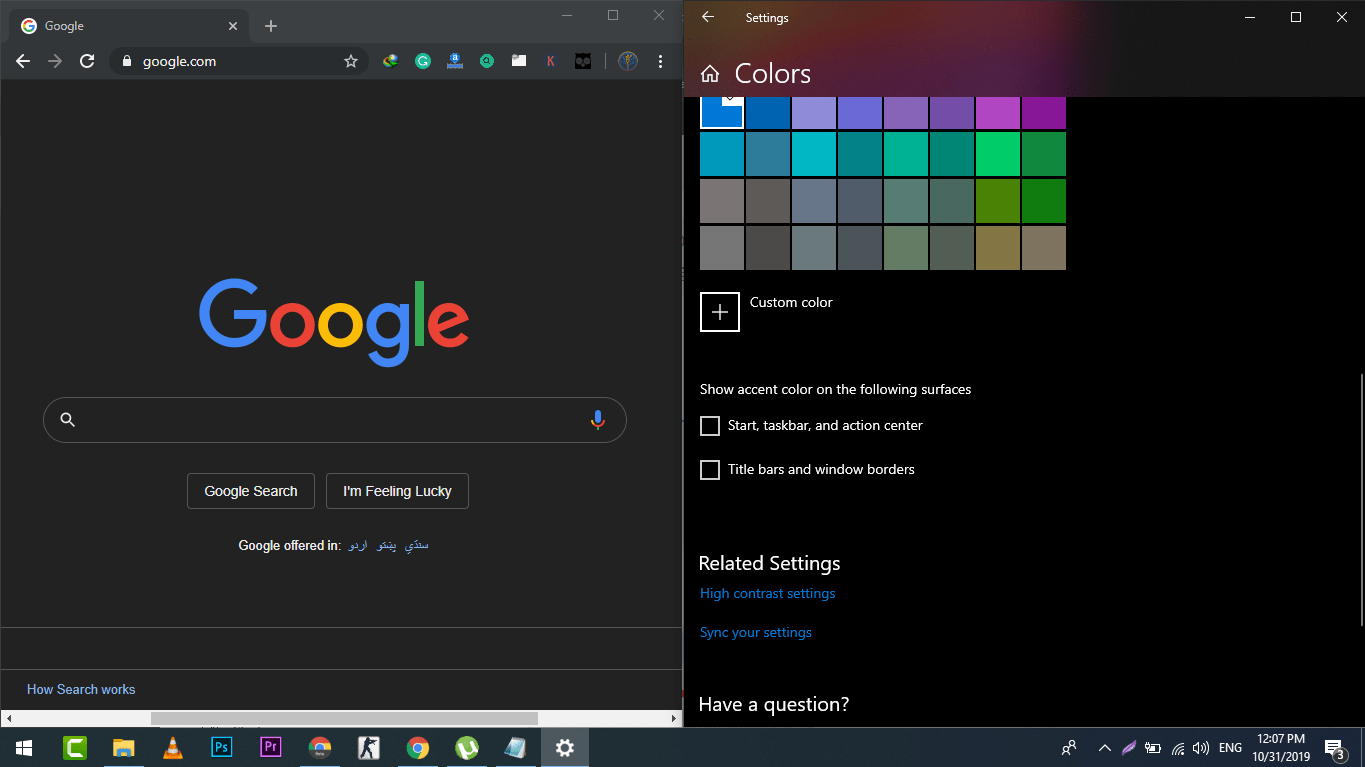Click Chrome's forward navigation arrow
Screen dimensions: 1365x767
(x=55, y=61)
